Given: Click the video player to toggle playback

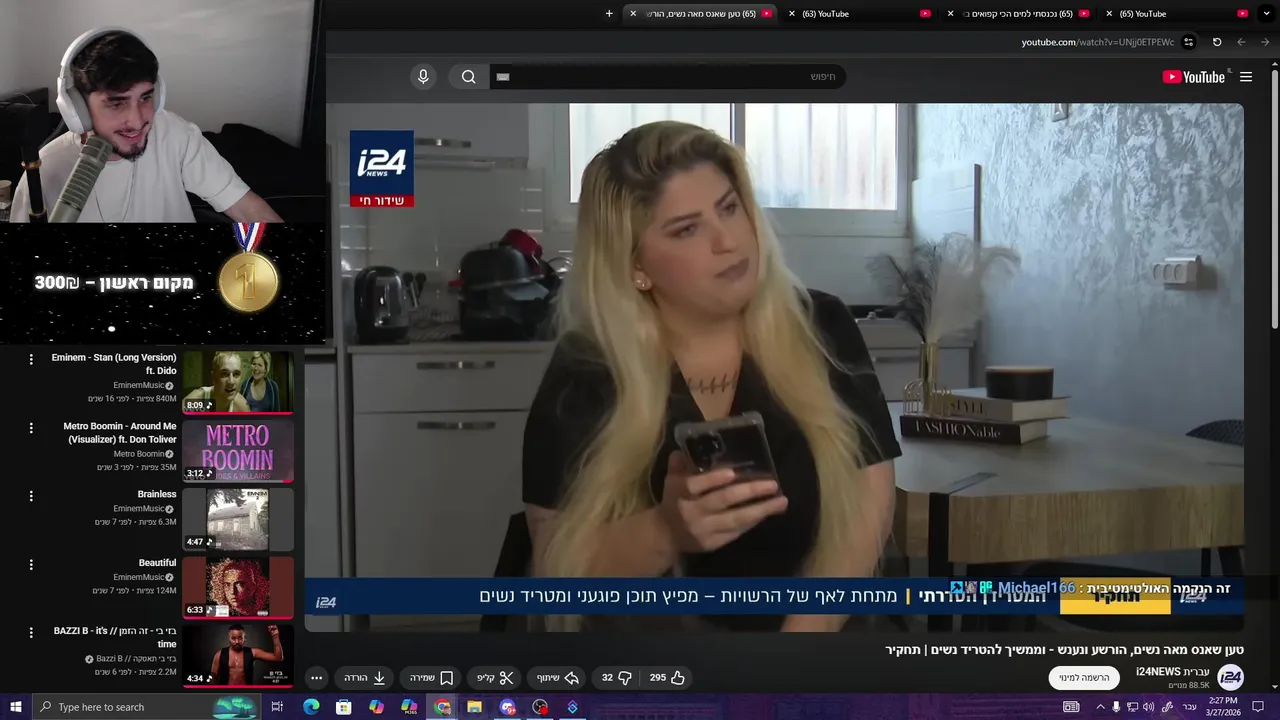Looking at the screenshot, I should click(x=775, y=367).
